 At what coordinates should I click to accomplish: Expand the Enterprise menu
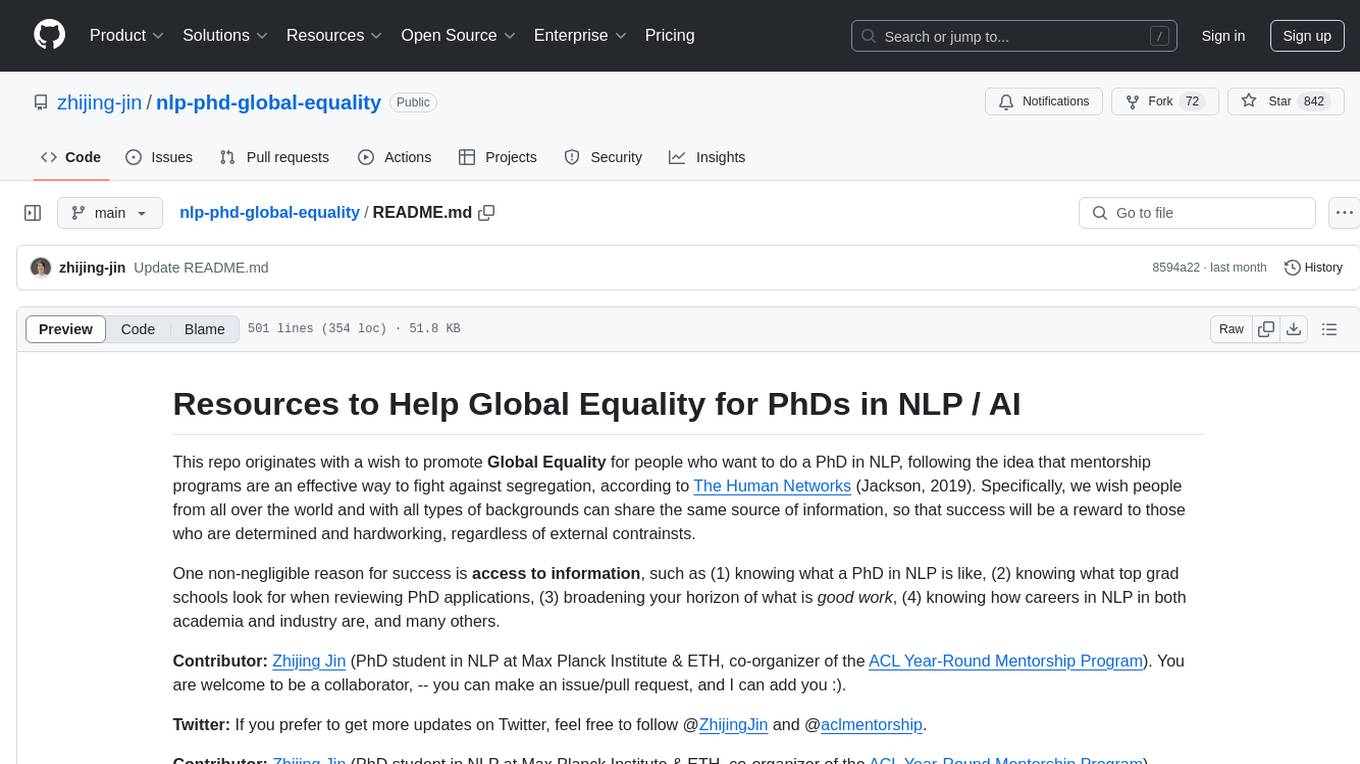580,35
